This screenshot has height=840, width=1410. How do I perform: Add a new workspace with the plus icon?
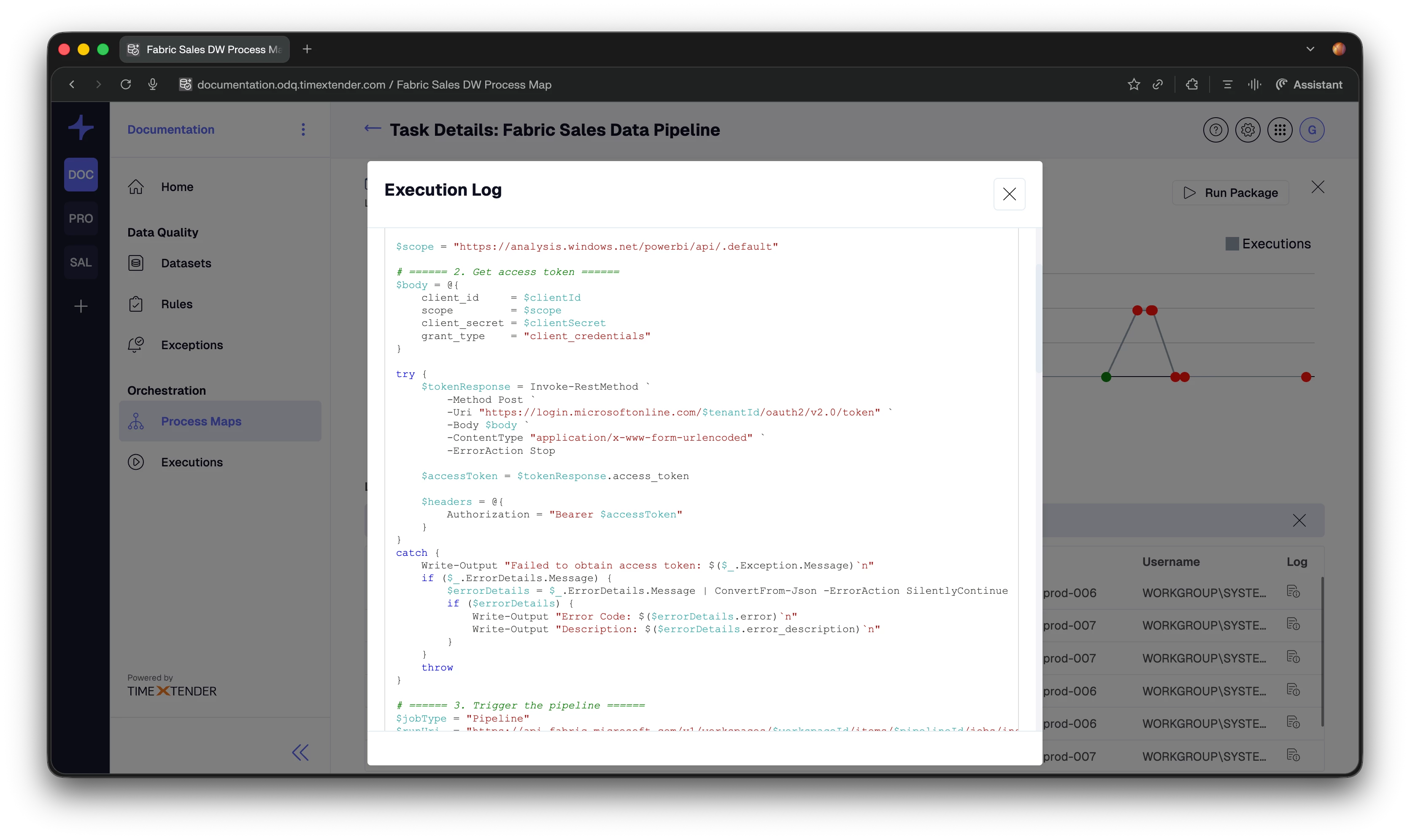click(x=81, y=306)
